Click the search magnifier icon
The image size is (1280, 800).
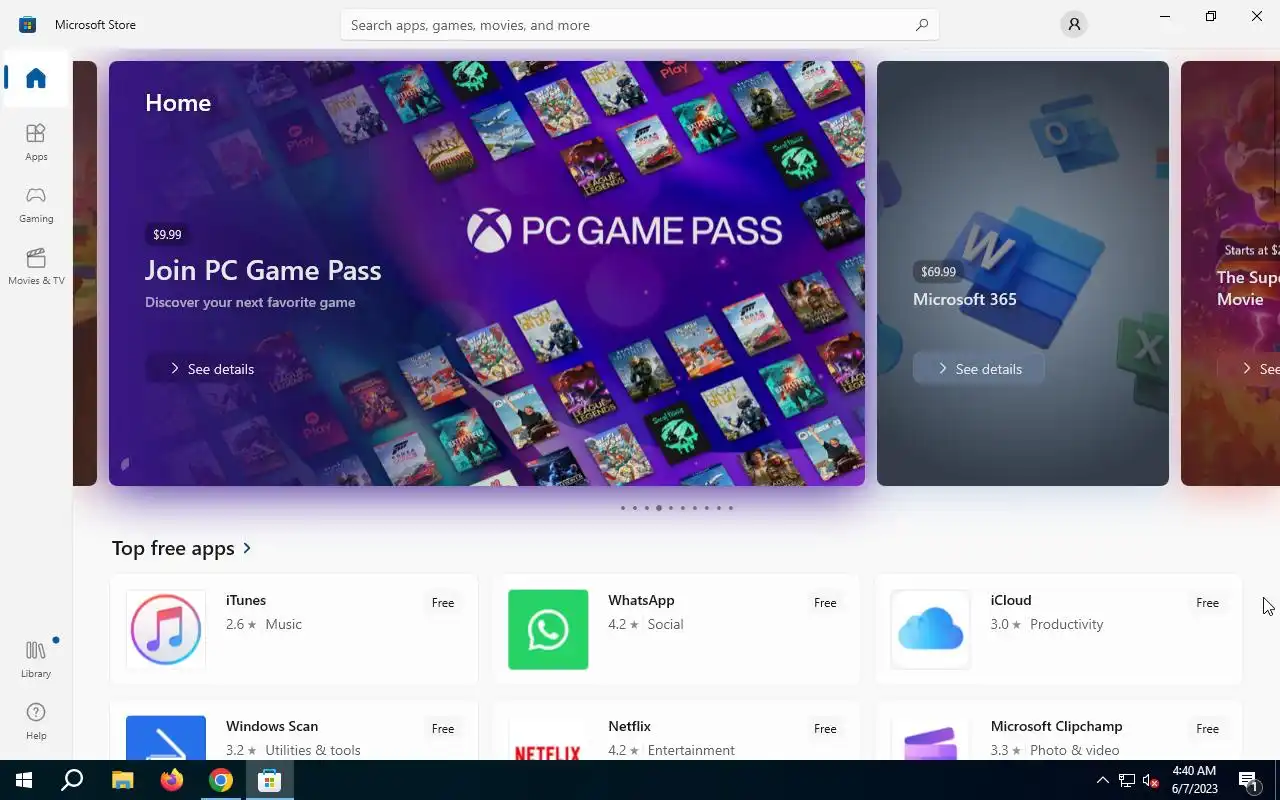pos(922,25)
